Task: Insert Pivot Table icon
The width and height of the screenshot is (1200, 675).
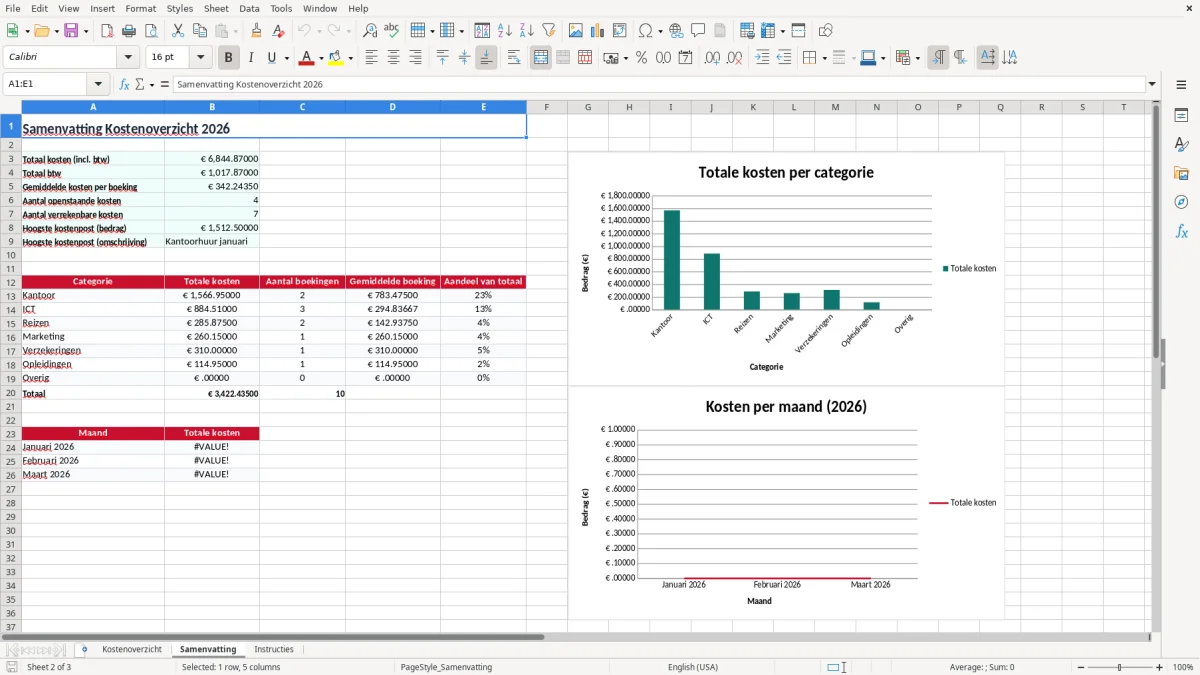Action: point(620,31)
